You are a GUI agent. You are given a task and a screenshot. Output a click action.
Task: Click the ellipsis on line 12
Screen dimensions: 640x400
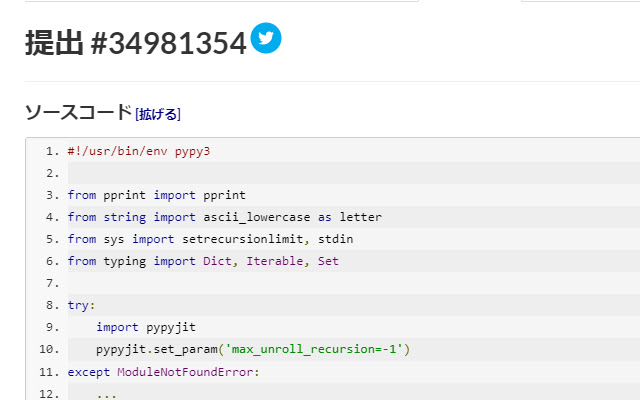pyautogui.click(x=106, y=393)
